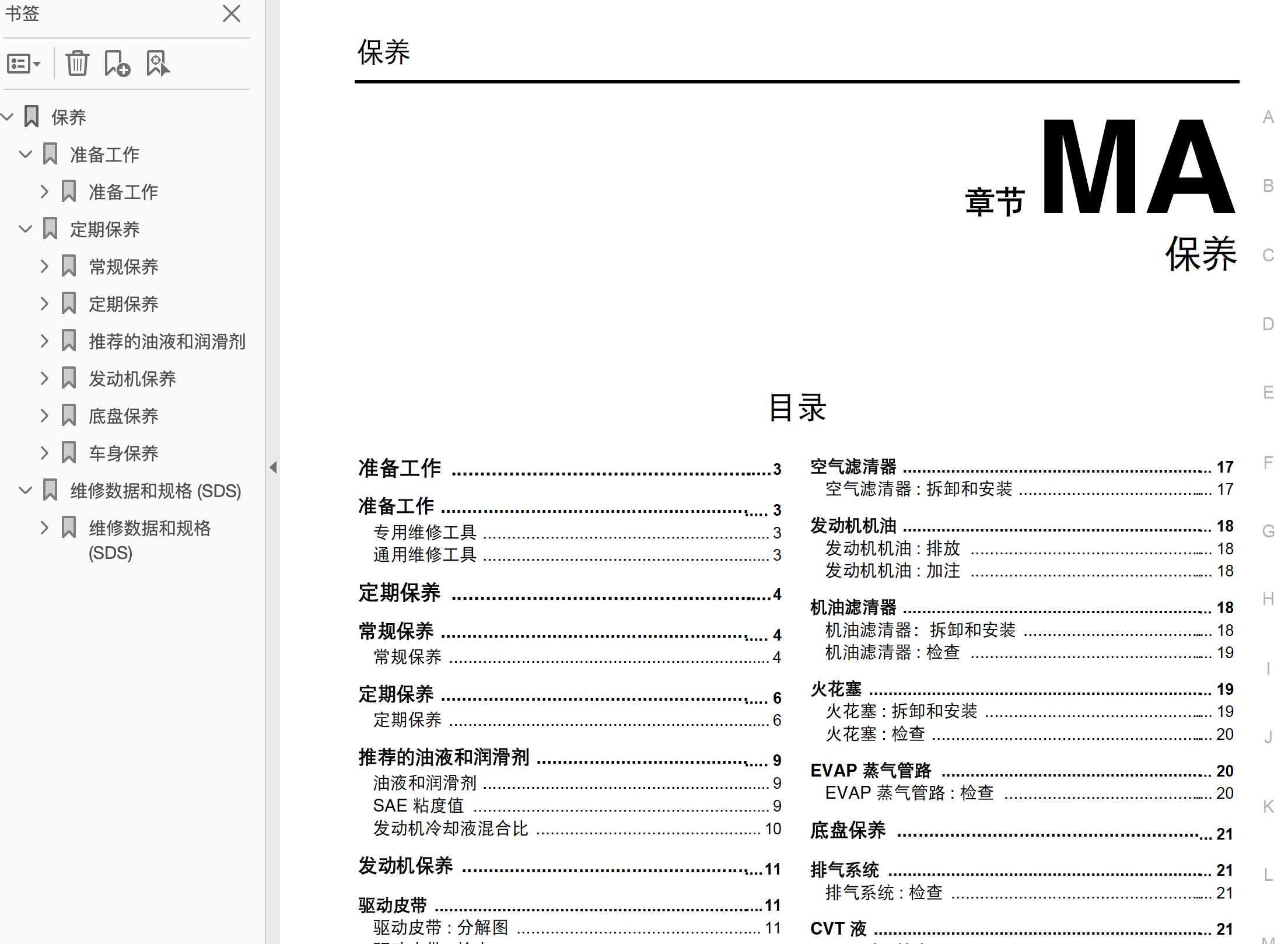Image resolution: width=1288 pixels, height=944 pixels.
Task: Delete selected bookmark with trash icon
Action: point(77,63)
